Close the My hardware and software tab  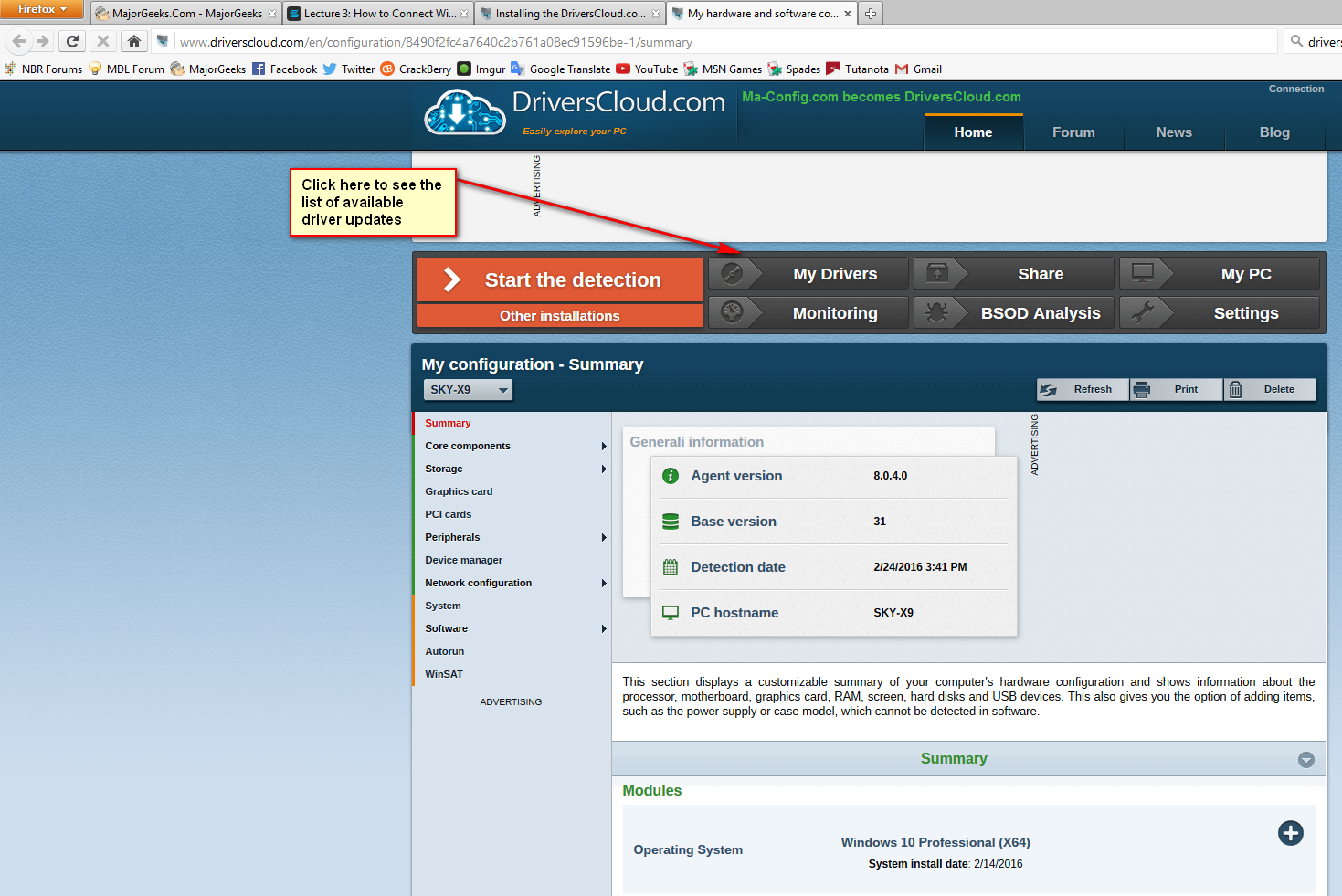pyautogui.click(x=848, y=14)
